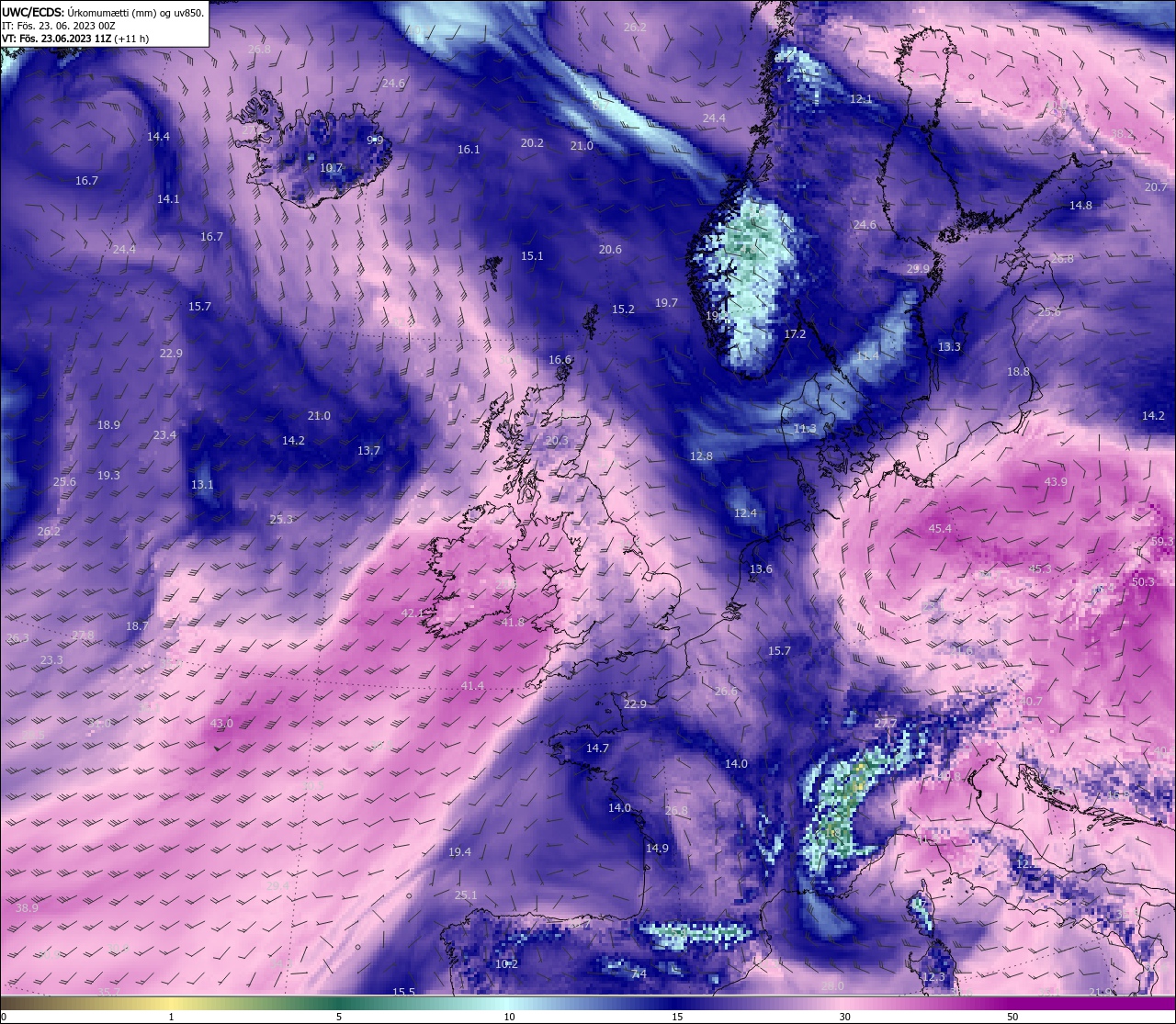Image resolution: width=1176 pixels, height=1024 pixels.
Task: Click the map value 38.9
Action: click(27, 907)
